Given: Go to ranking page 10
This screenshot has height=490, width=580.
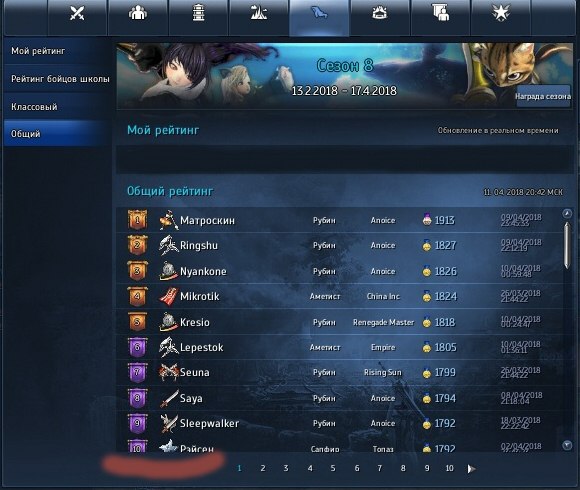Looking at the screenshot, I should [x=449, y=468].
